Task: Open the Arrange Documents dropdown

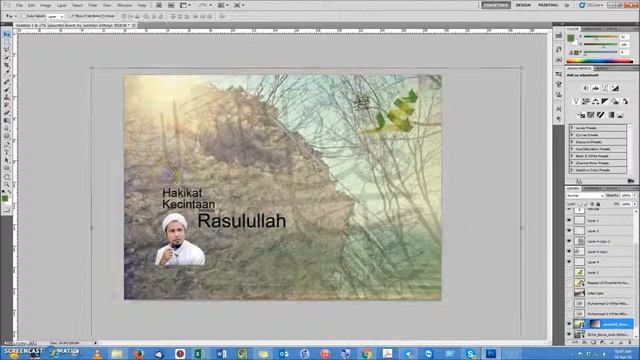Action: [x=222, y=5]
